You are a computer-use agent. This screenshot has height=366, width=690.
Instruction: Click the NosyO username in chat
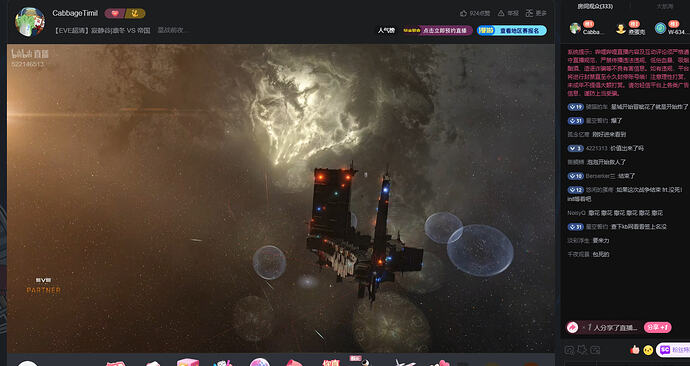(x=576, y=213)
